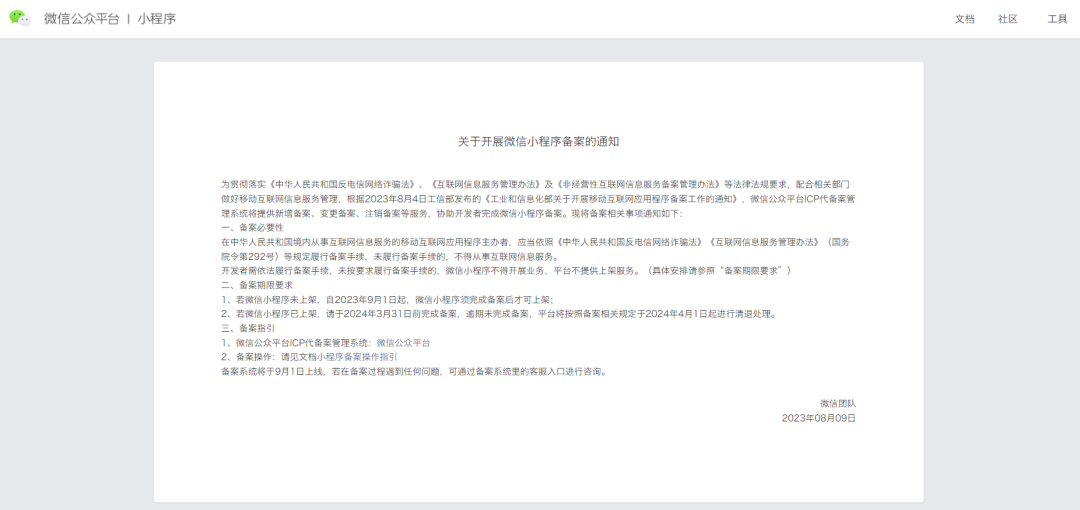Image resolution: width=1080 pixels, height=510 pixels.
Task: Click the signature 微信团队
Action: 838,403
